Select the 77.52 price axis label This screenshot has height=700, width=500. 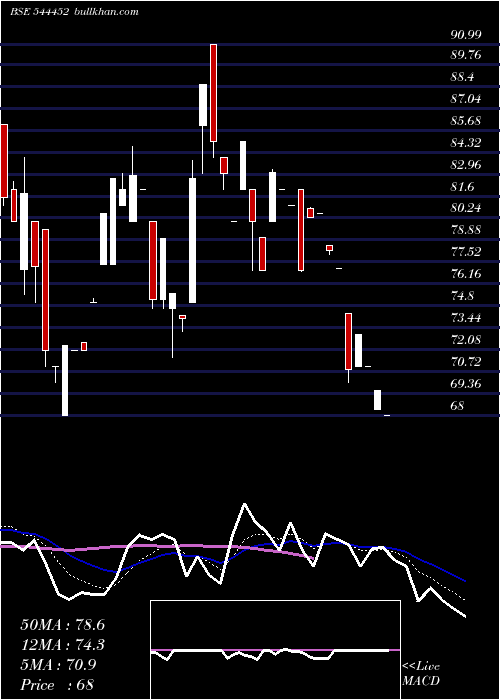point(466,252)
